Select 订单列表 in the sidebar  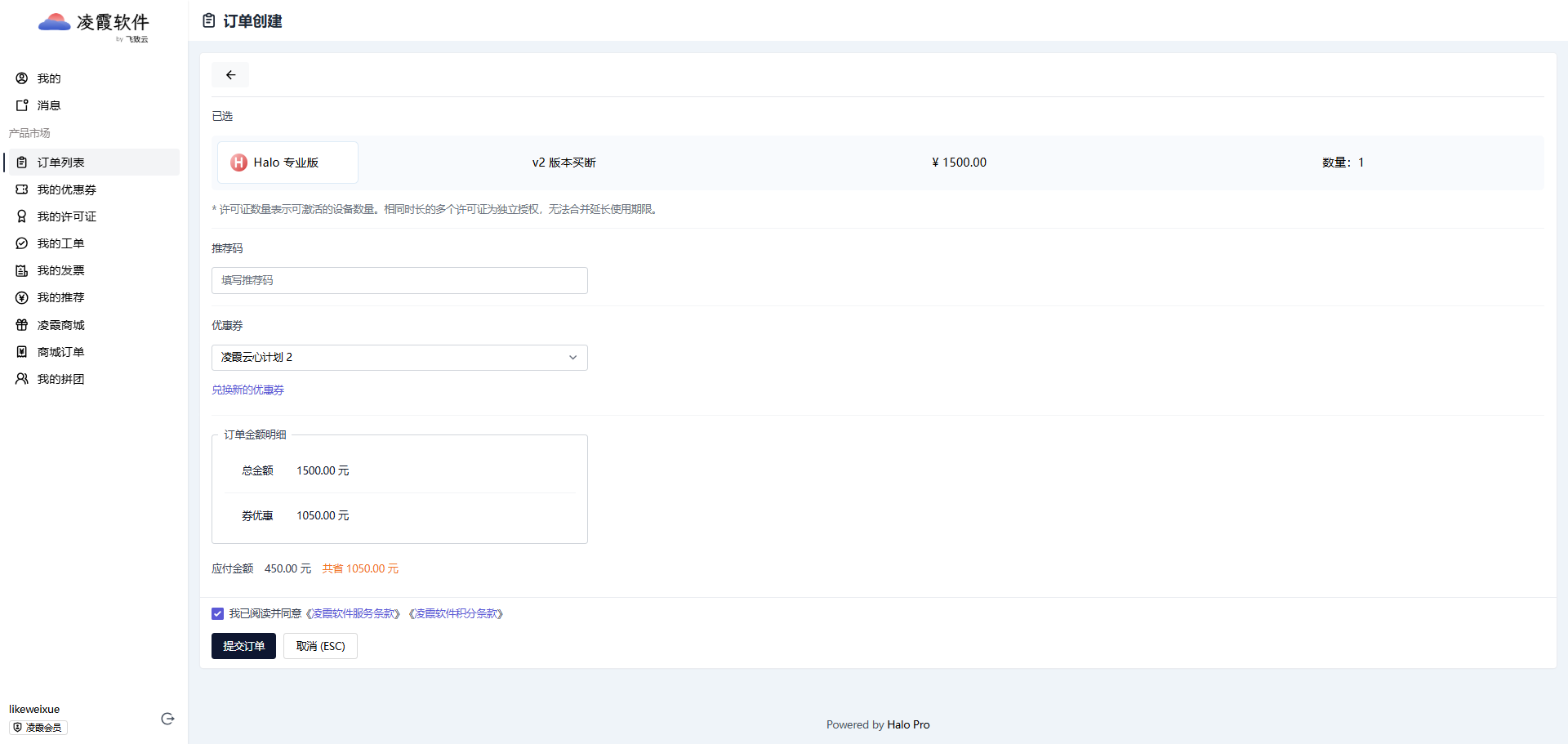pos(60,163)
